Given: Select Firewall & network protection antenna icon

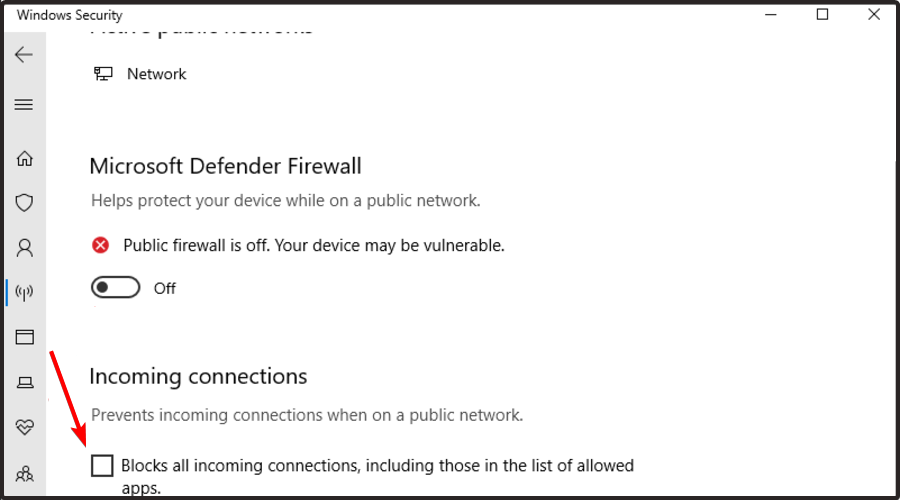Looking at the screenshot, I should 24,292.
